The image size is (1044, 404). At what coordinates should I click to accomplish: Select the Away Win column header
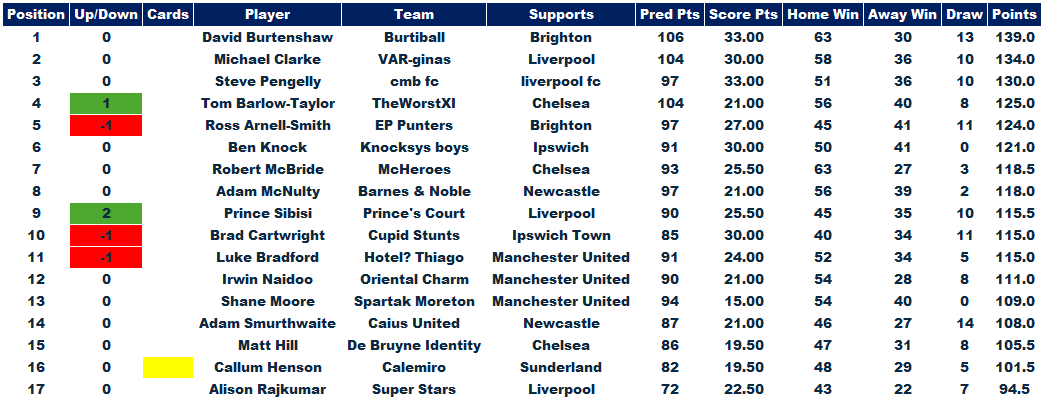pyautogui.click(x=902, y=14)
